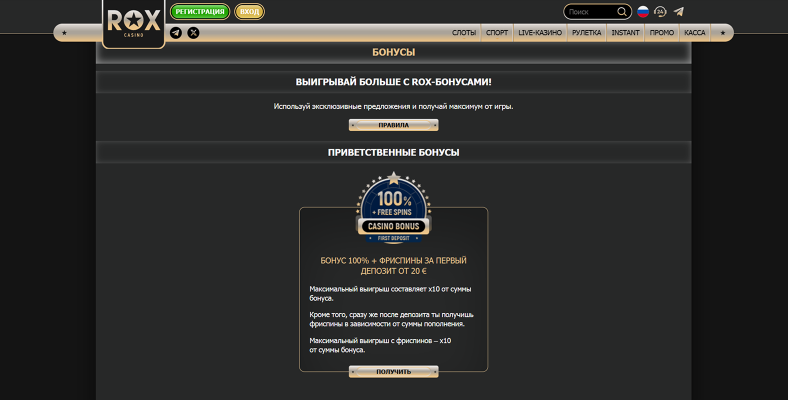This screenshot has width=788, height=400.
Task: Open the Live-казино menu item
Action: pos(540,33)
